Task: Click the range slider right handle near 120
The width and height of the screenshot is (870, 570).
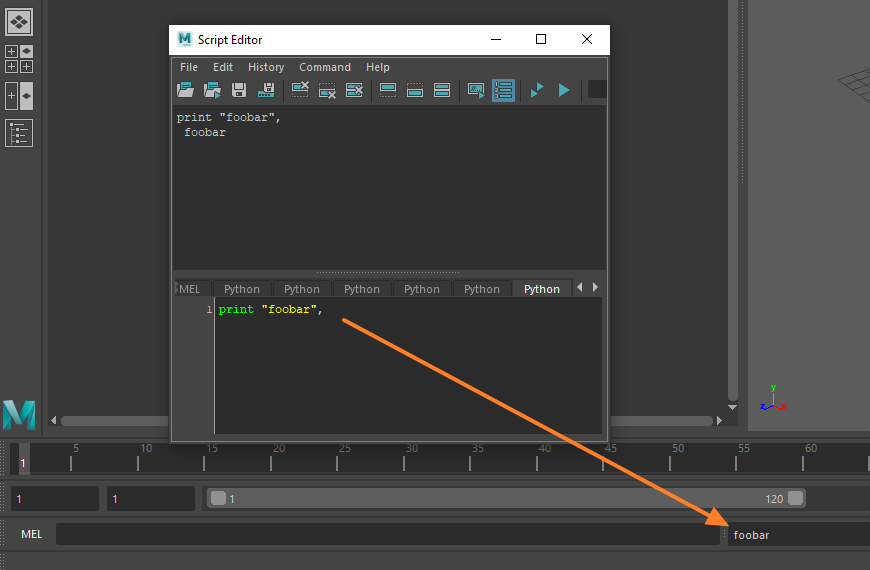Action: coord(795,498)
